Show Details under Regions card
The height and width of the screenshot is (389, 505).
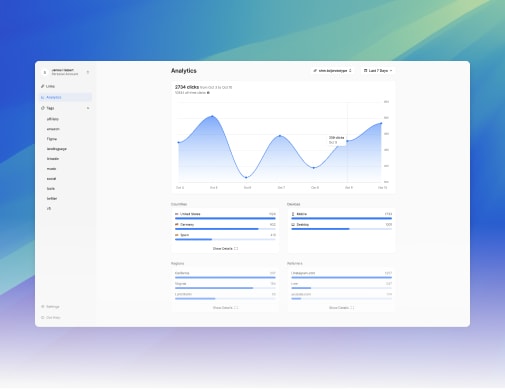coord(225,308)
